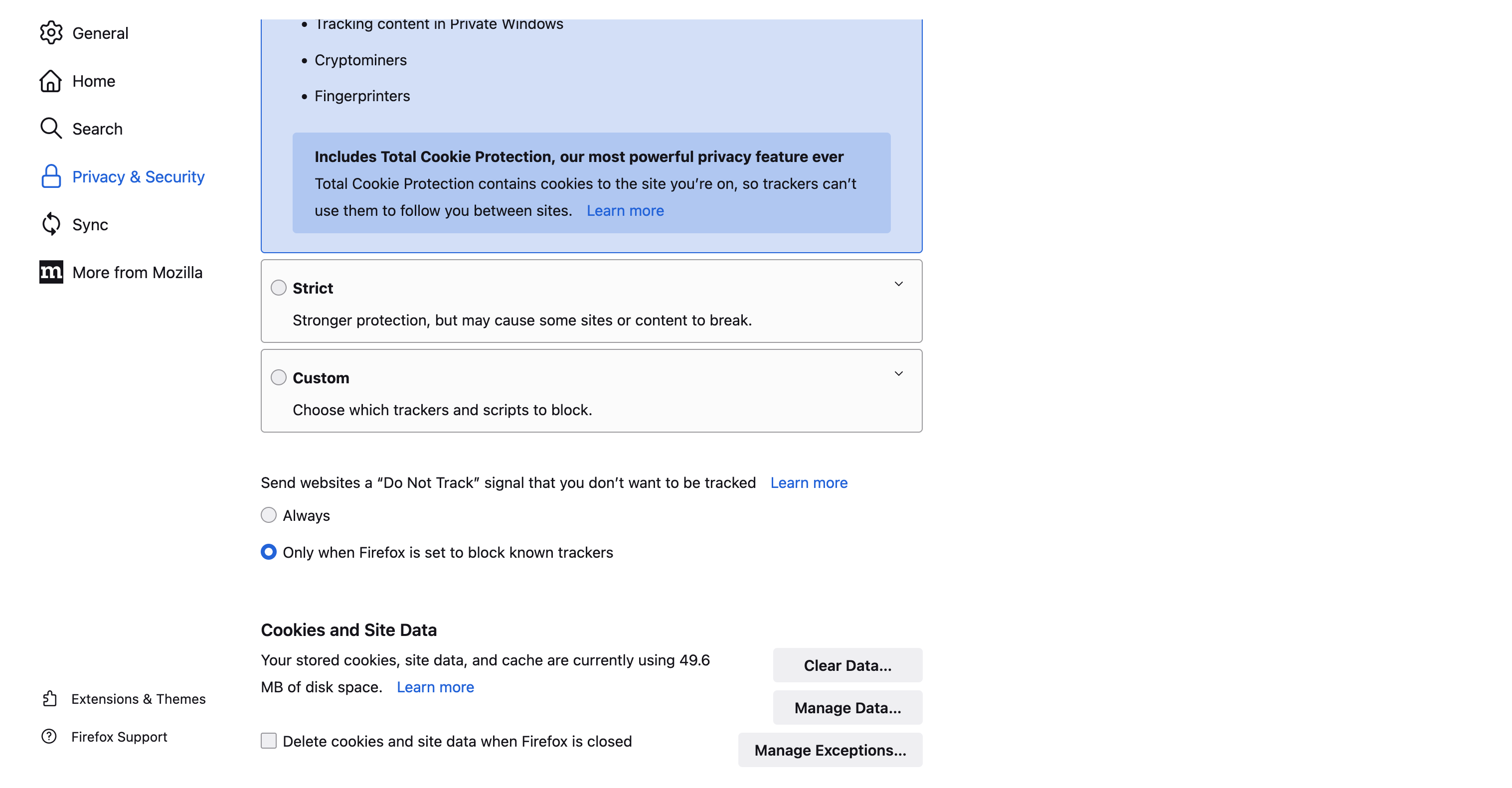This screenshot has width=1512, height=788.
Task: Click the Firefox Support question icon
Action: pyautogui.click(x=49, y=736)
